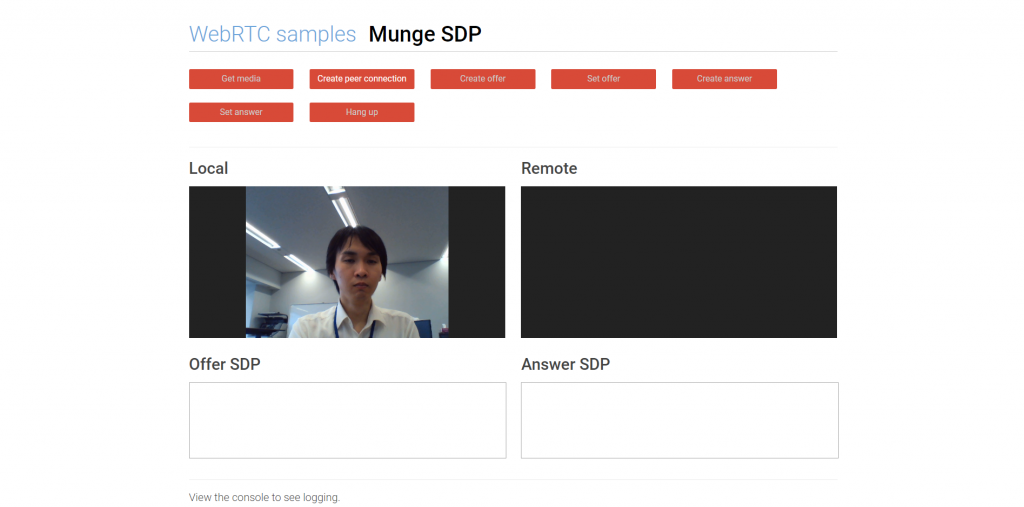Screen dimensions: 1024x507
Task: Click the Create answer button
Action: pyautogui.click(x=724, y=79)
